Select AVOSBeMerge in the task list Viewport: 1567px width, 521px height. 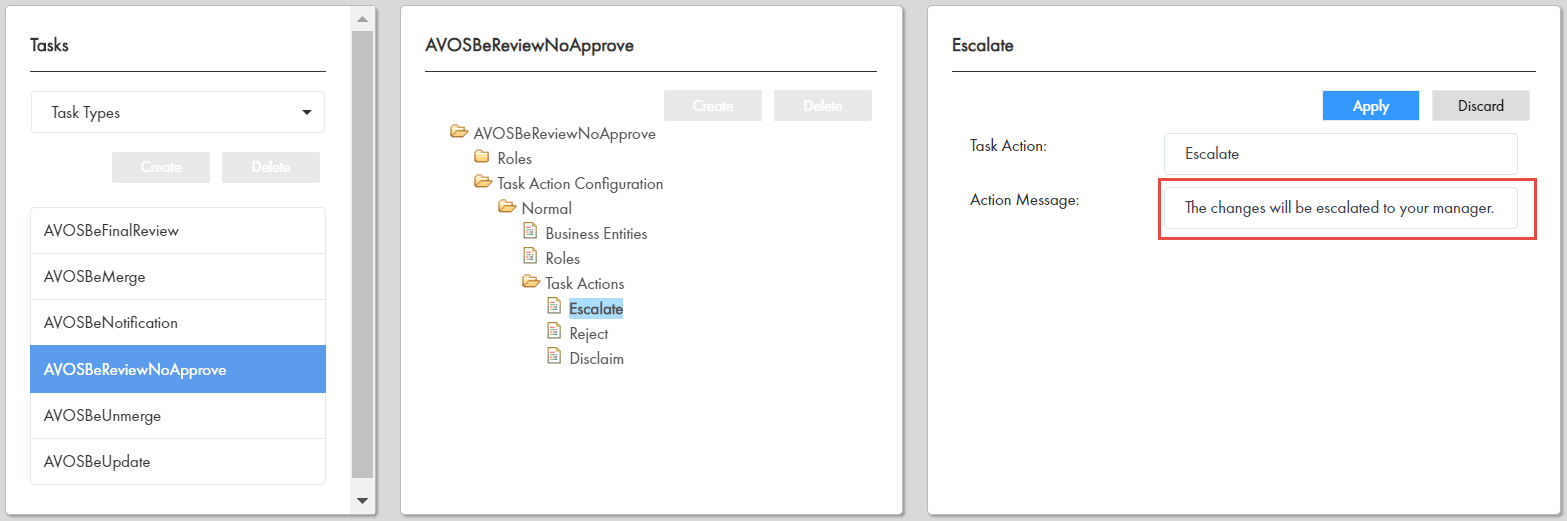point(178,277)
